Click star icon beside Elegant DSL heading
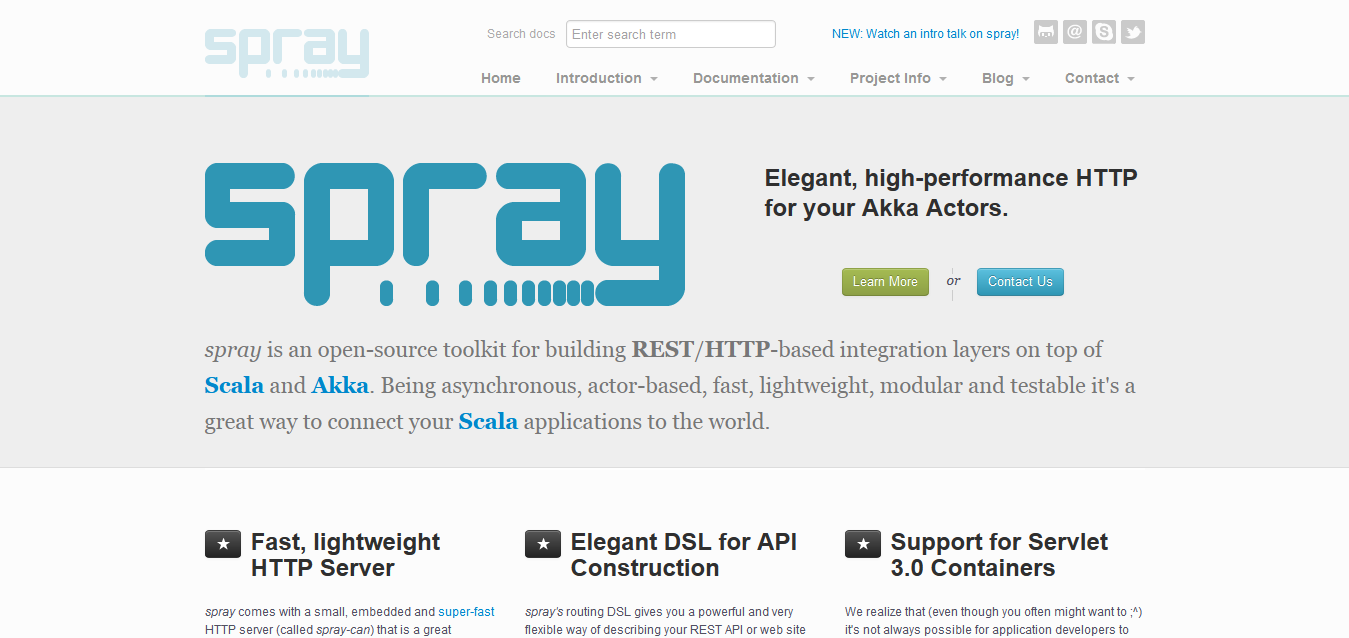The width and height of the screenshot is (1349, 638). [x=543, y=544]
